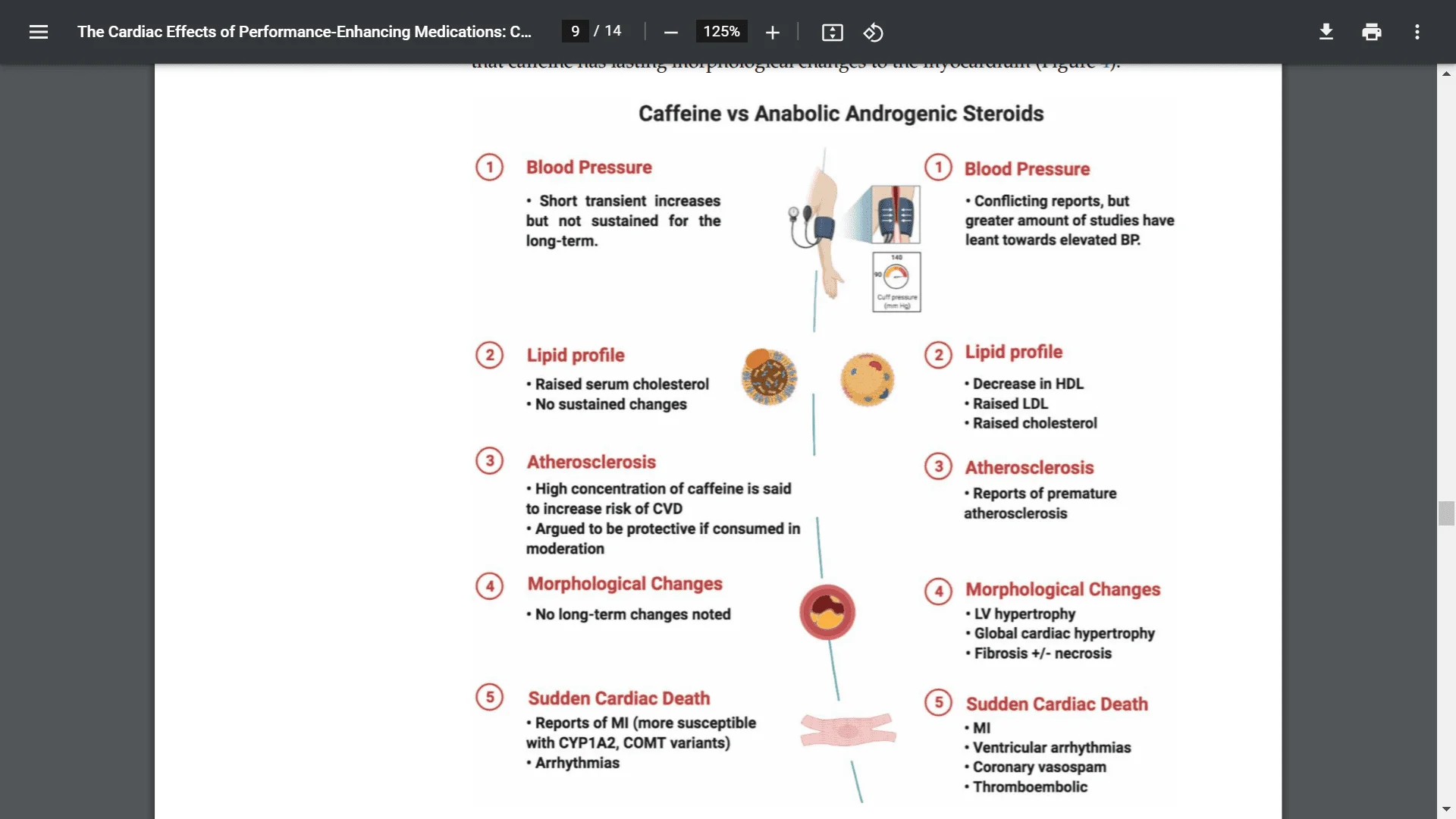Screen dimensions: 1456x819
Task: Click the vertical scrollbar thumb
Action: tap(1446, 513)
